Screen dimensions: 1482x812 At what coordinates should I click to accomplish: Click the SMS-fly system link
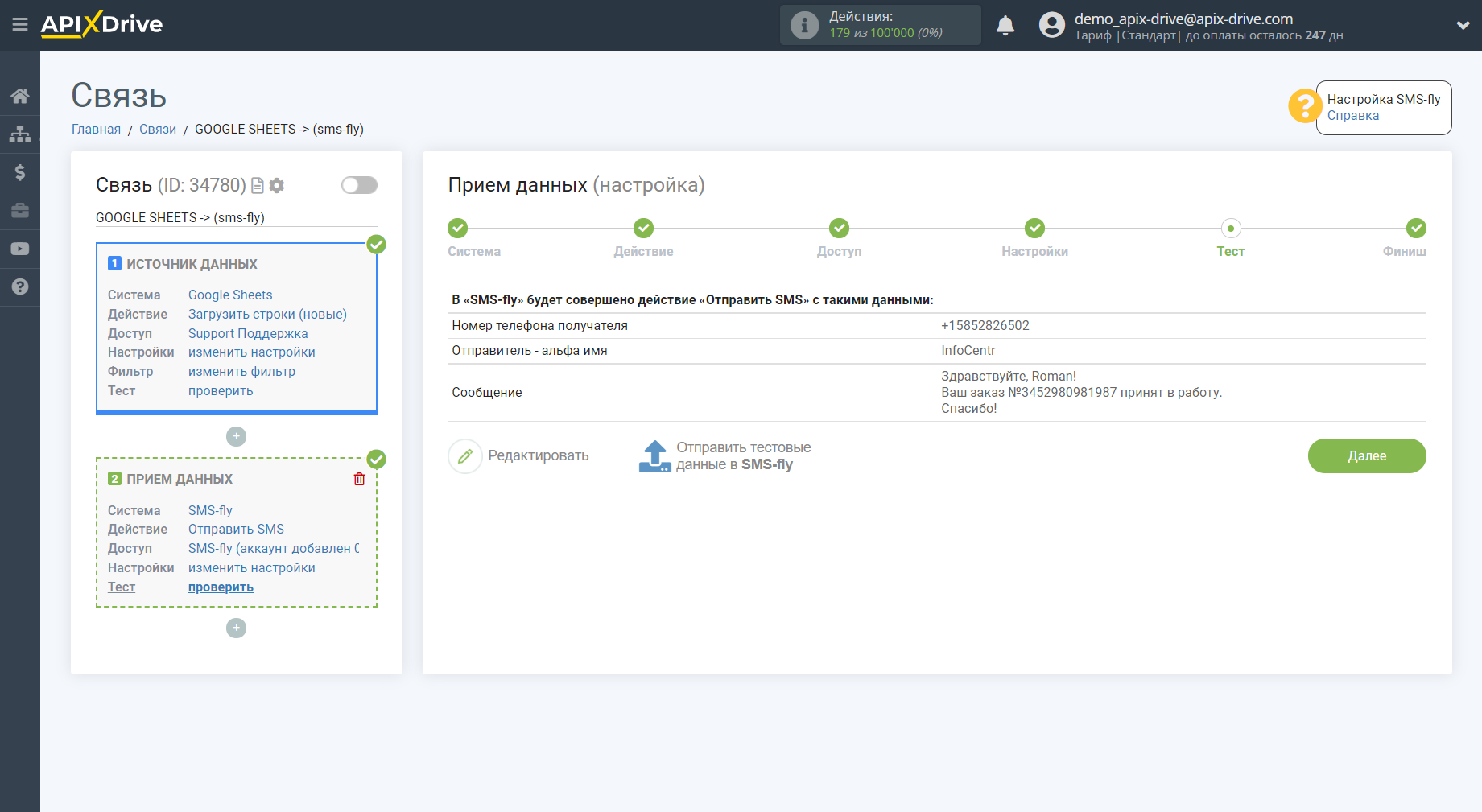coord(210,511)
